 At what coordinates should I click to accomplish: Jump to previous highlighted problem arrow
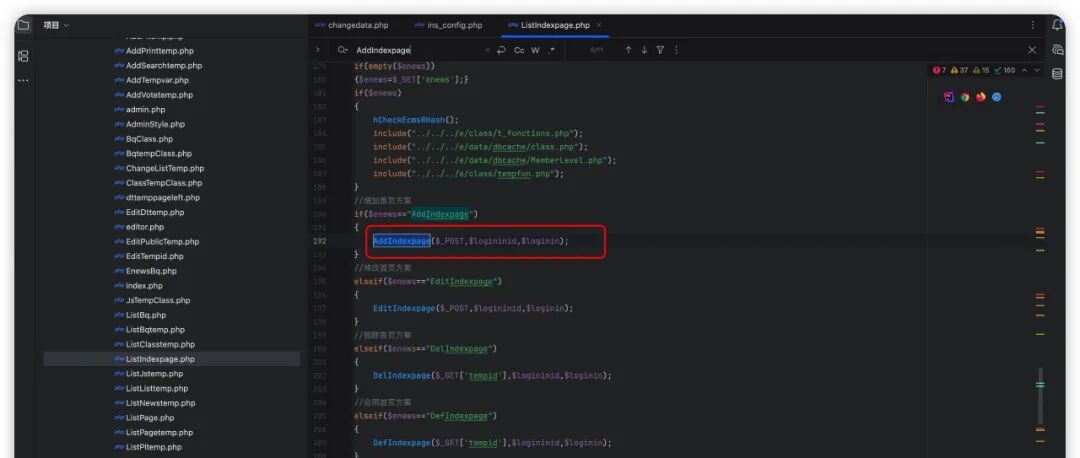[x=1024, y=70]
